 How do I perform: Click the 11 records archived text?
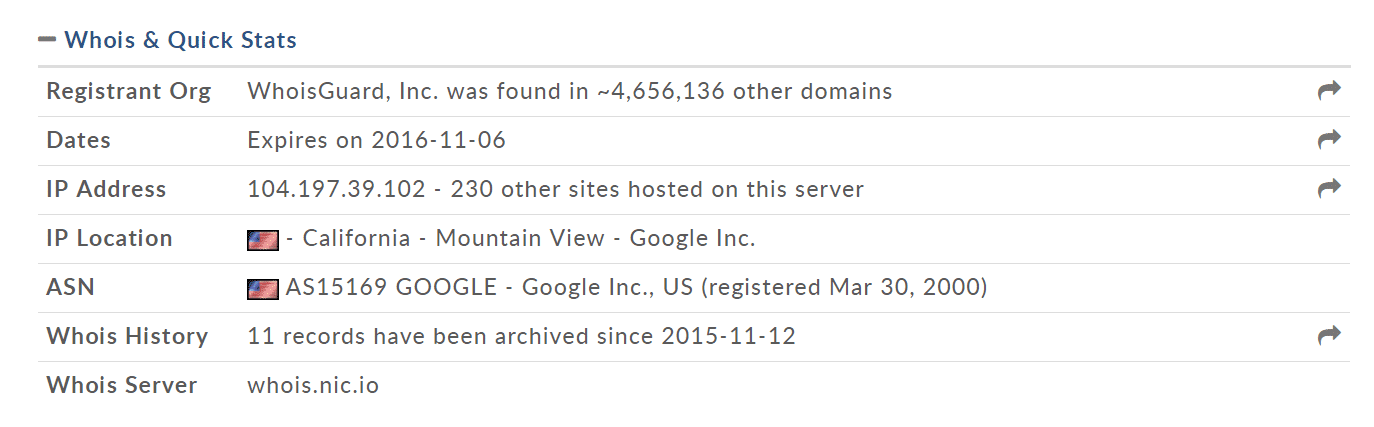click(521, 337)
